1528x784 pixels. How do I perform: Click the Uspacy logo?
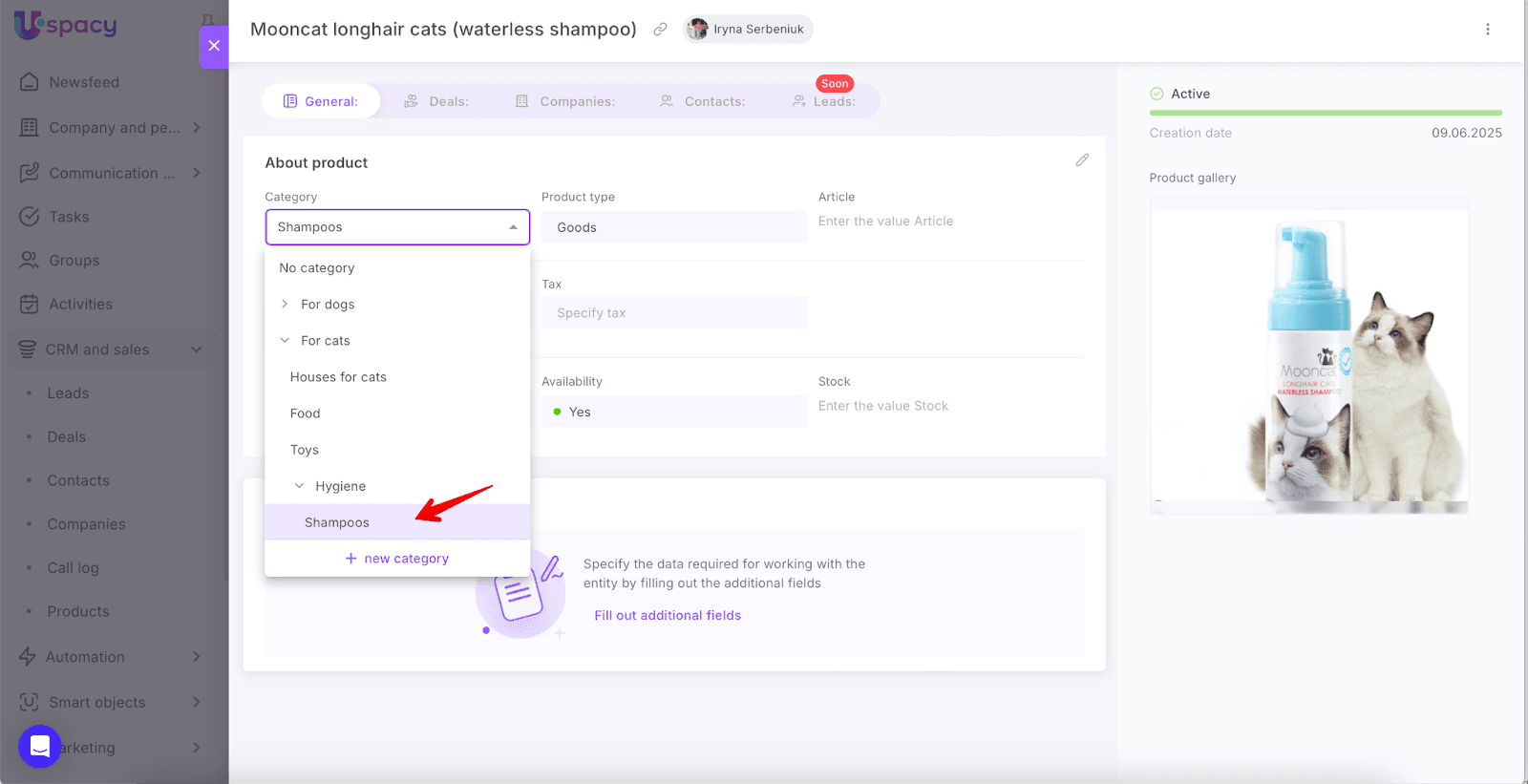pyautogui.click(x=66, y=26)
